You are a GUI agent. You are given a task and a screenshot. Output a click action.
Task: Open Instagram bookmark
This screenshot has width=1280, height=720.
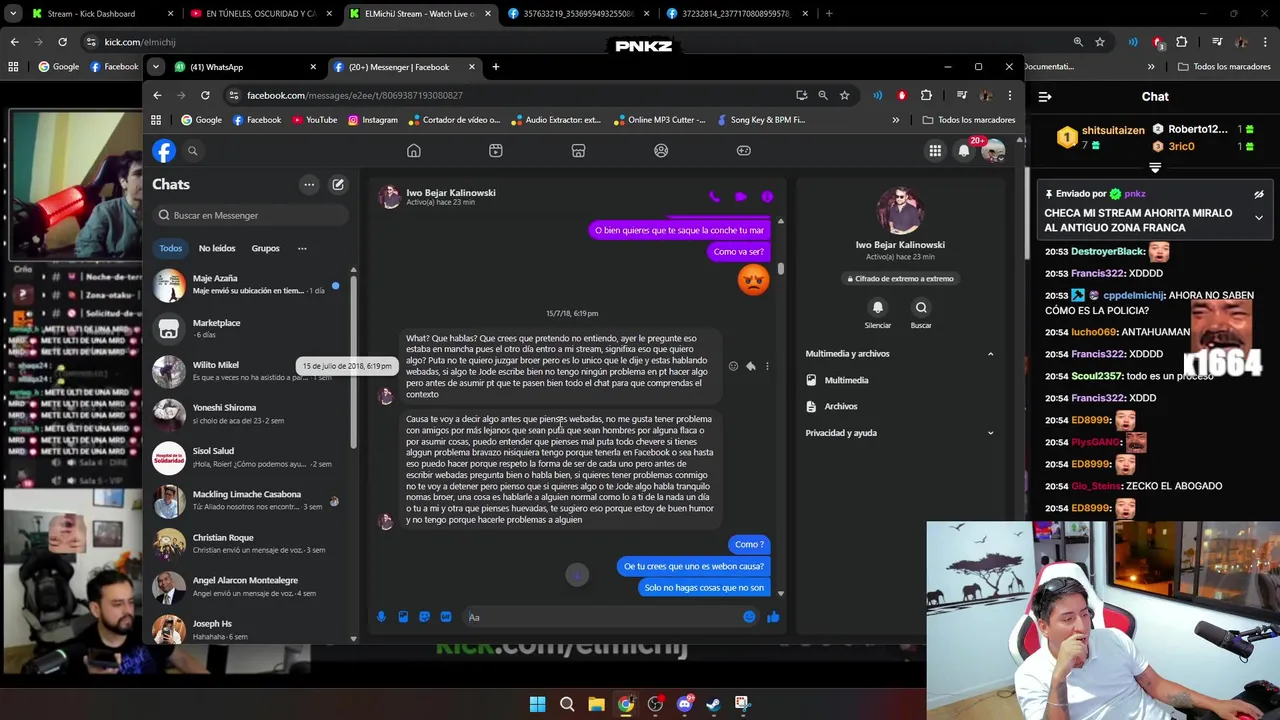coord(372,120)
